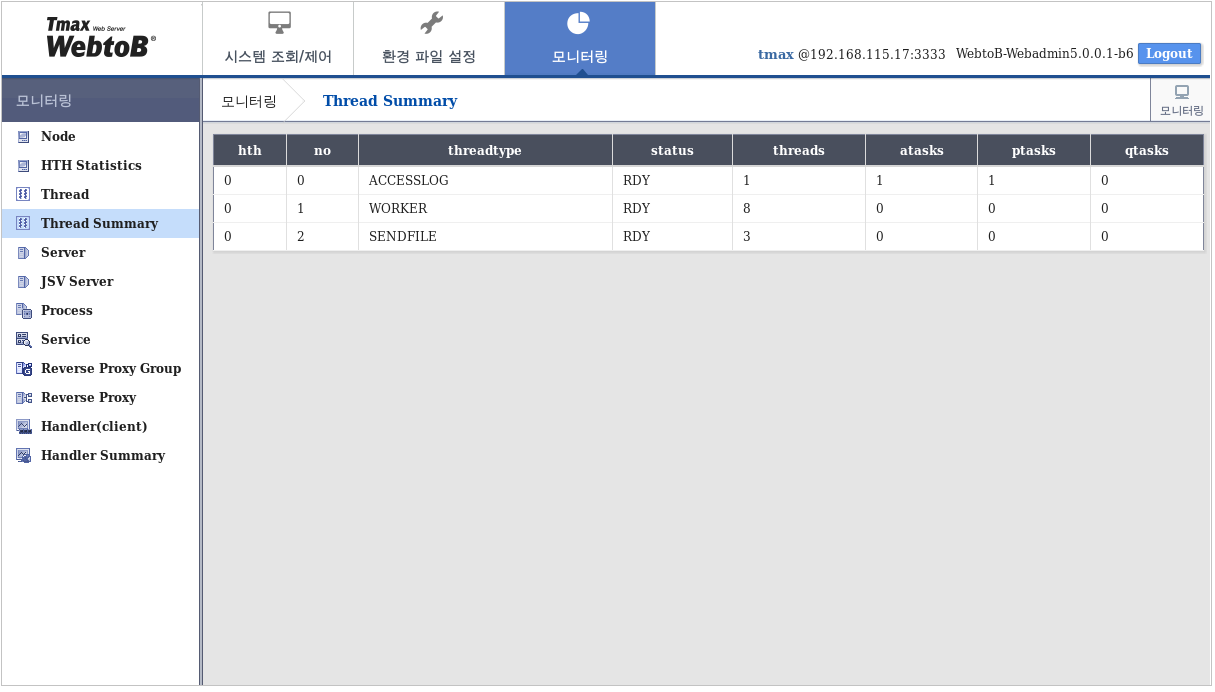Click the Thread Summary sidebar icon

pyautogui.click(x=24, y=224)
